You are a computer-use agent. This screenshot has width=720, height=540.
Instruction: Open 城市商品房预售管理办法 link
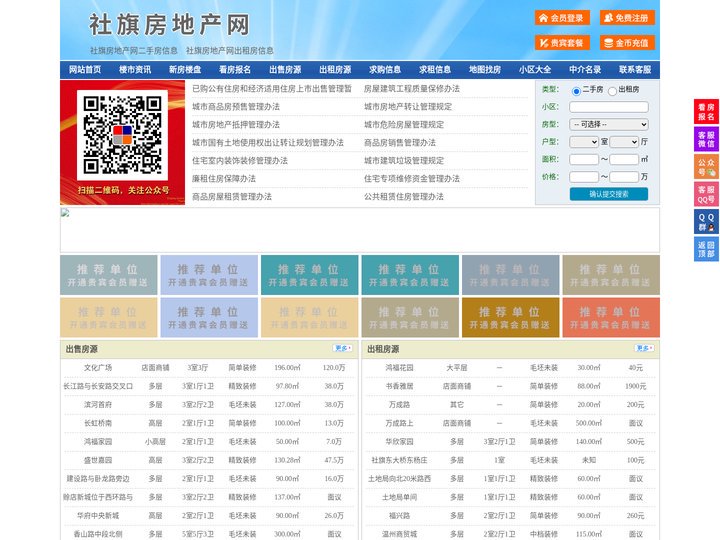coord(236,107)
